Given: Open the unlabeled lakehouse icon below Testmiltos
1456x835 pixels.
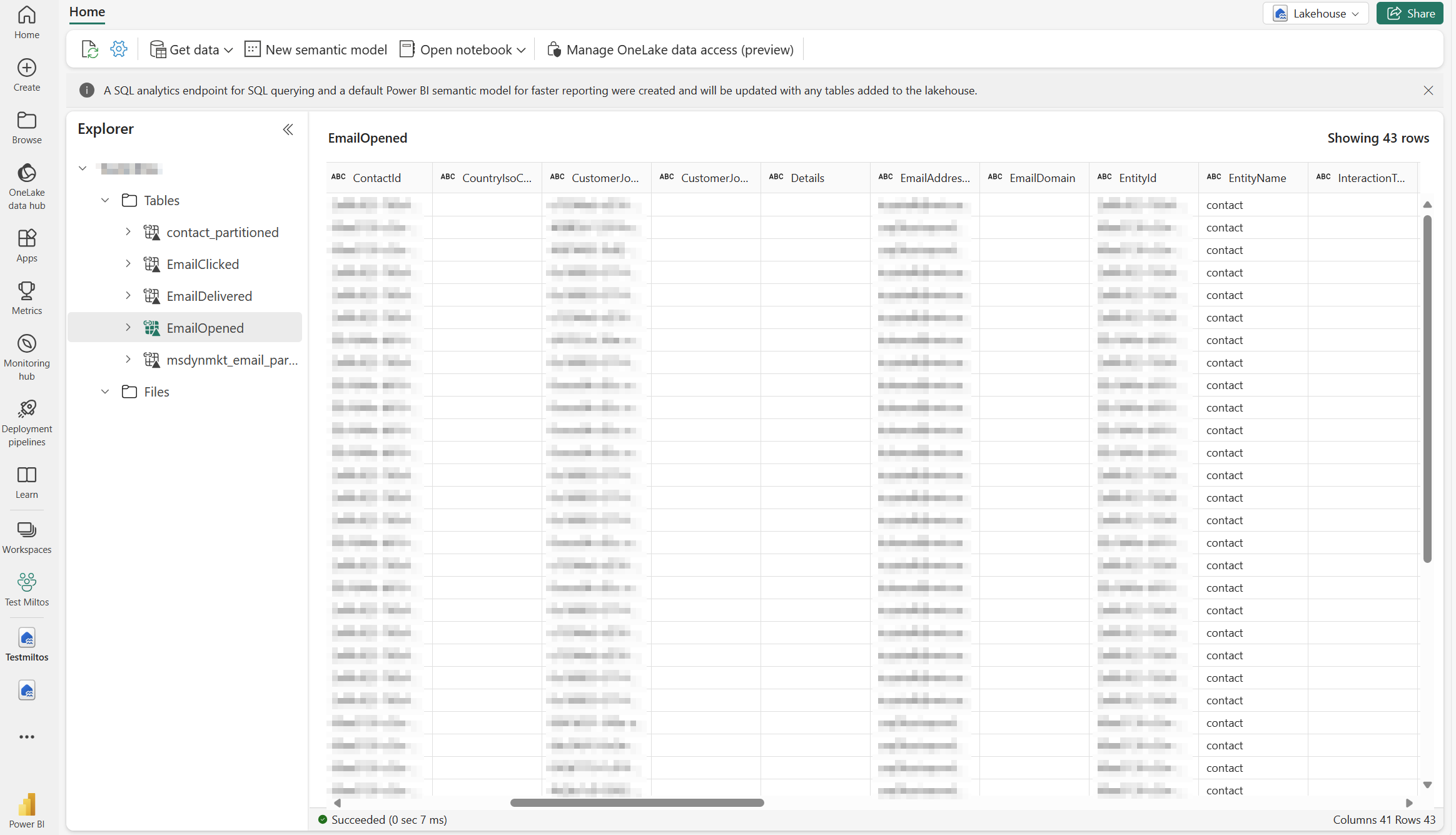Looking at the screenshot, I should tap(27, 691).
